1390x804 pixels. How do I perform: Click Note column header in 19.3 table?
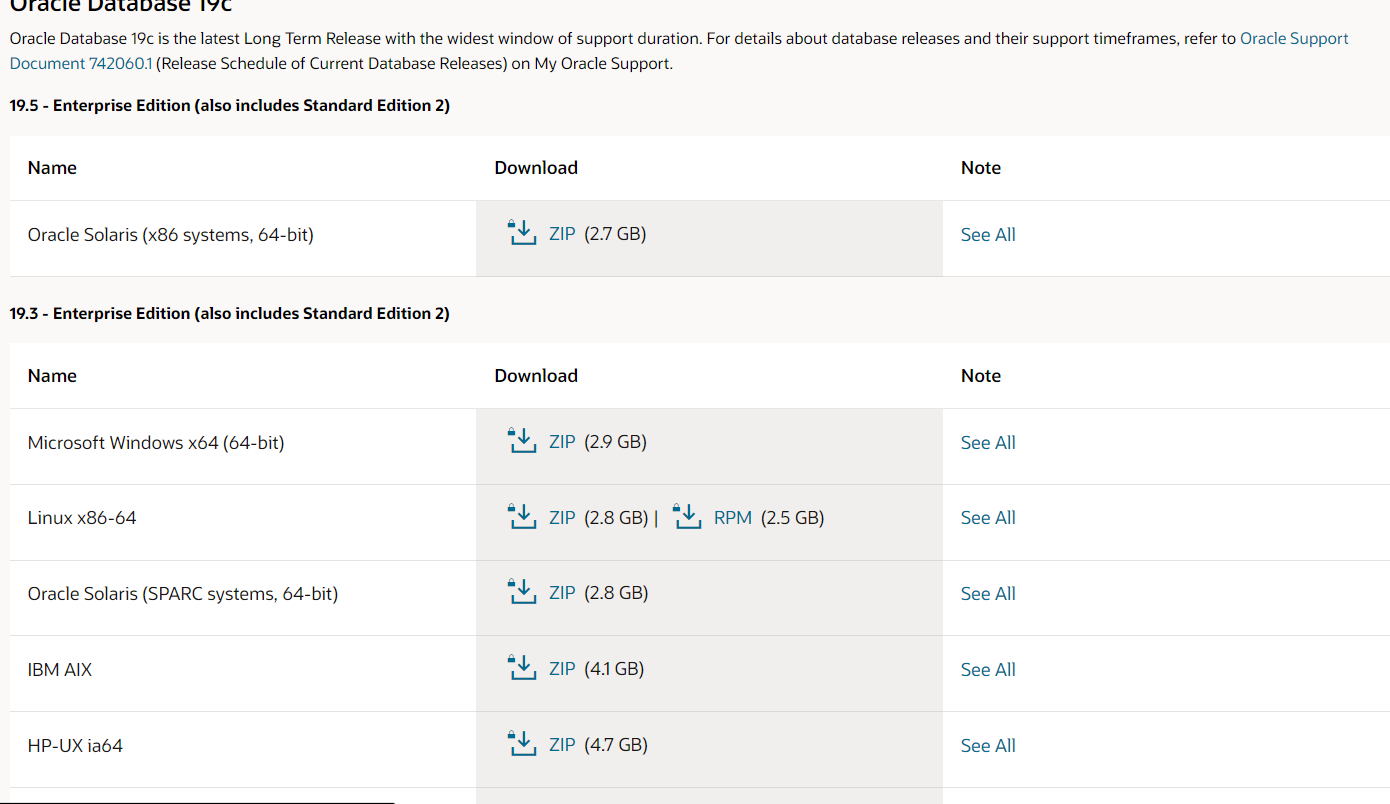[981, 376]
